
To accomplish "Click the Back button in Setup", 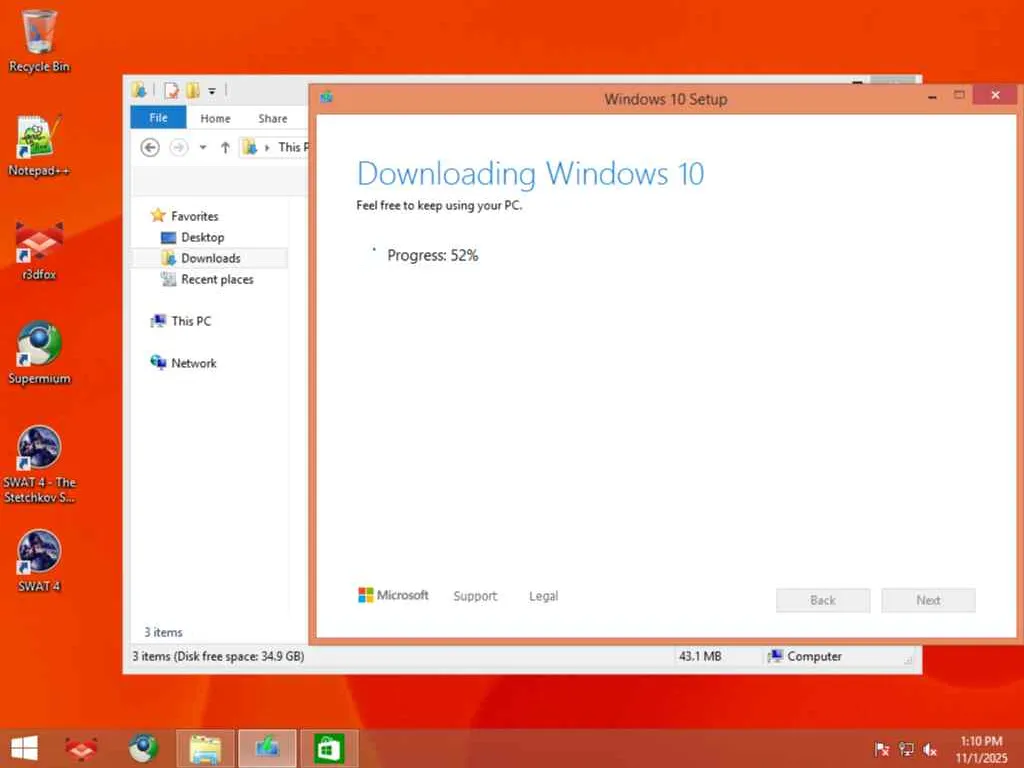I will [823, 600].
